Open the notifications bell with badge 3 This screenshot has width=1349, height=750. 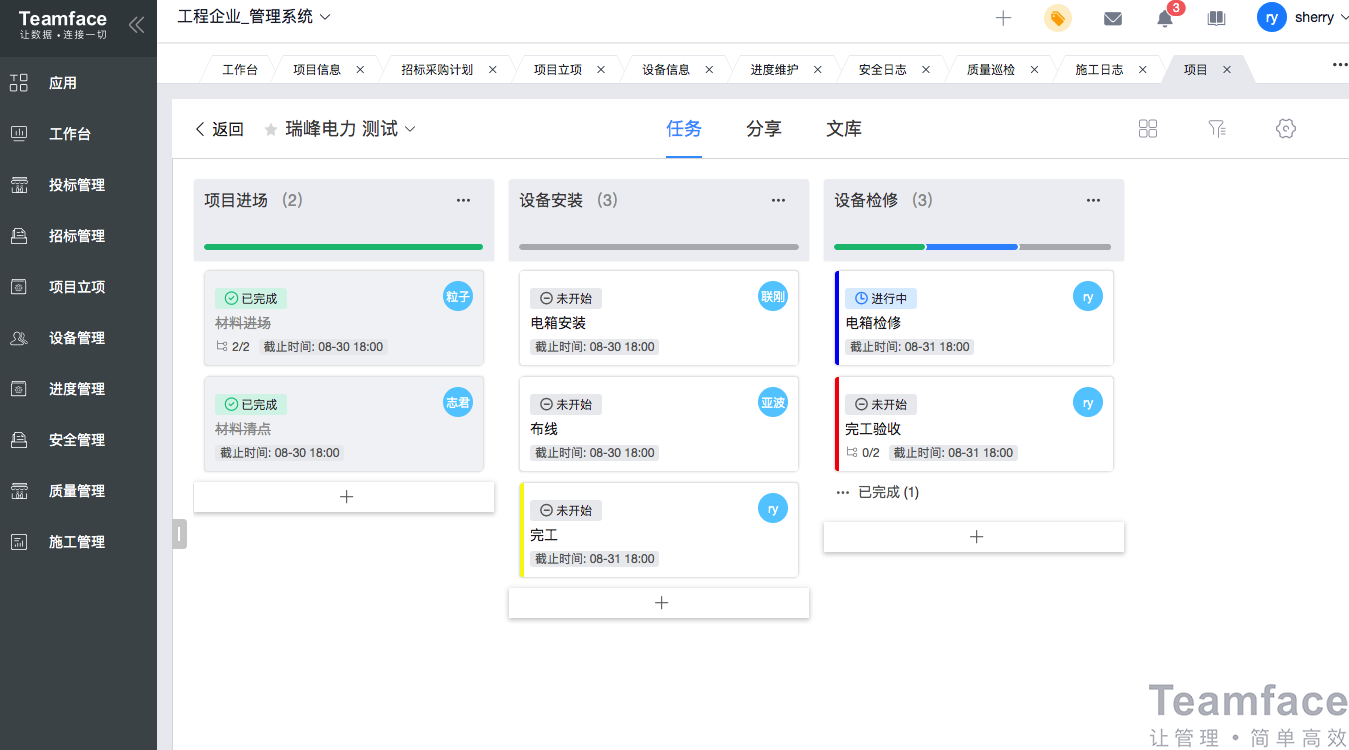tap(1163, 18)
